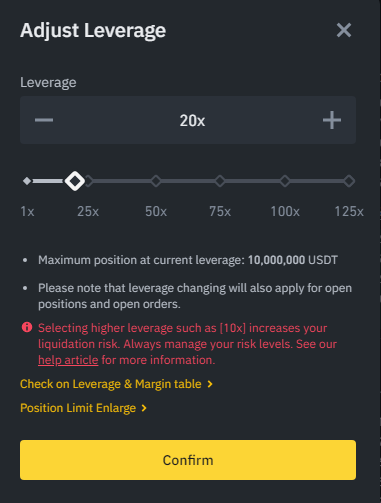381x503 pixels.
Task: Close the Adjust Leverage dialog
Action: click(344, 30)
